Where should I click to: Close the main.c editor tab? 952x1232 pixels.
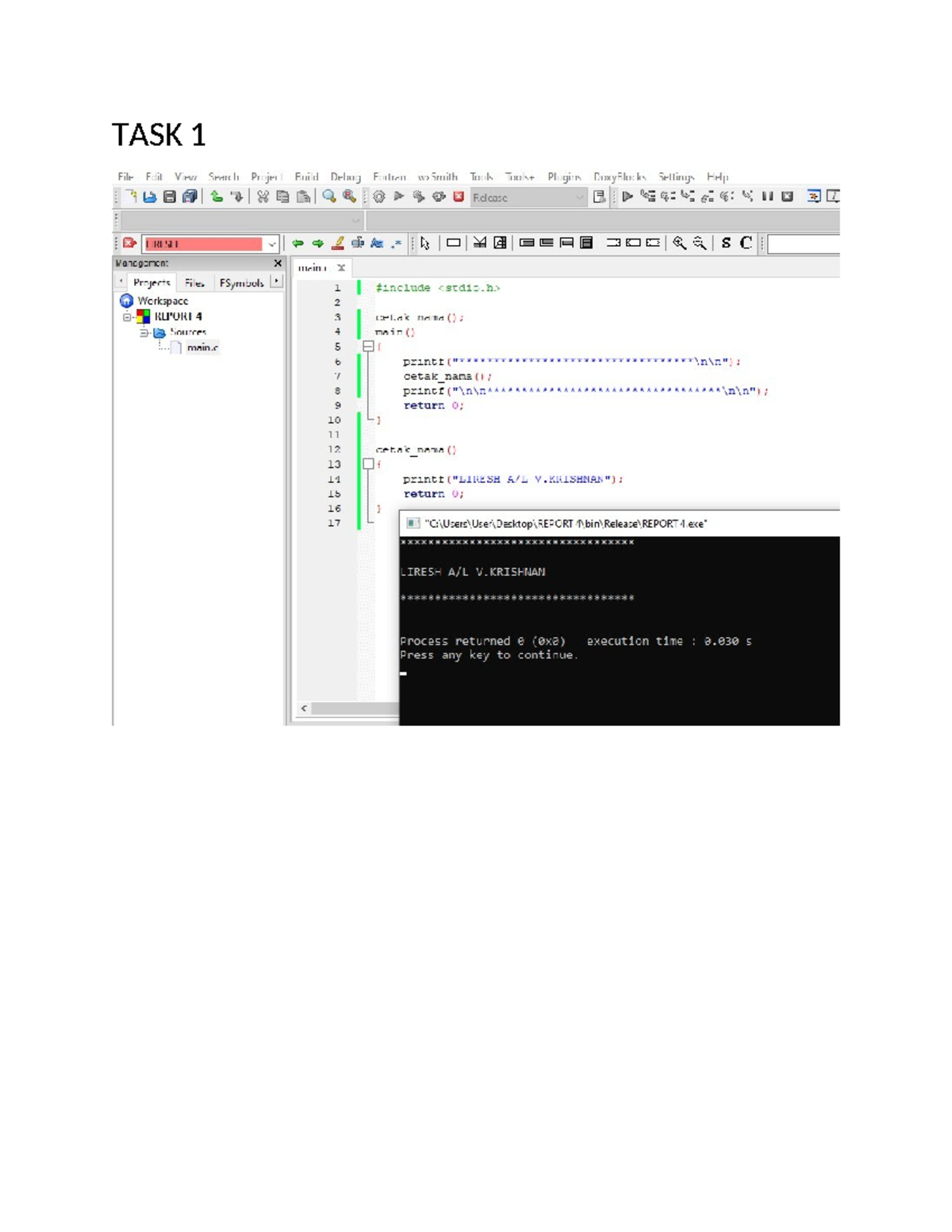pyautogui.click(x=341, y=268)
